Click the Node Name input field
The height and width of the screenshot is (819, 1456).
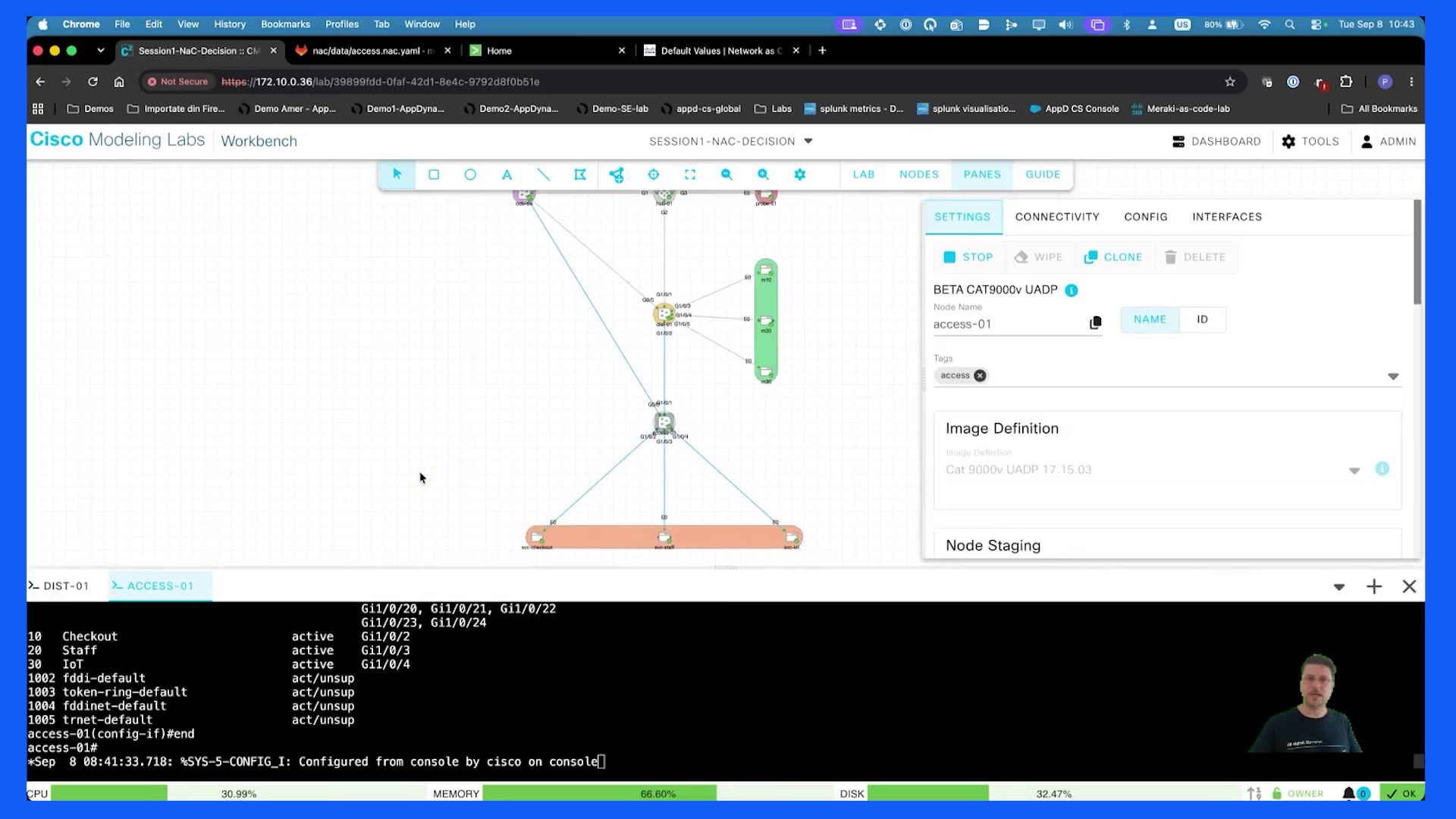tap(1009, 324)
